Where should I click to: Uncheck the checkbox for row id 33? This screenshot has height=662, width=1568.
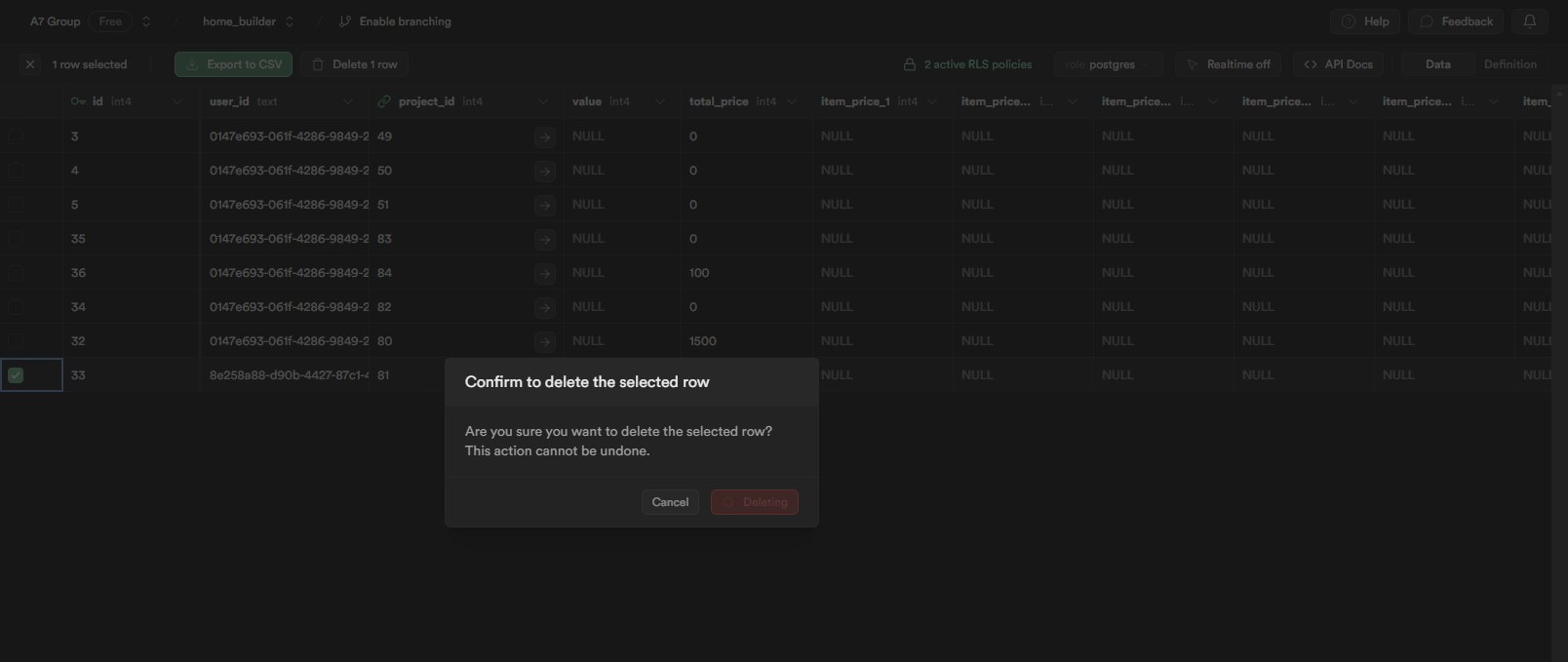point(16,375)
